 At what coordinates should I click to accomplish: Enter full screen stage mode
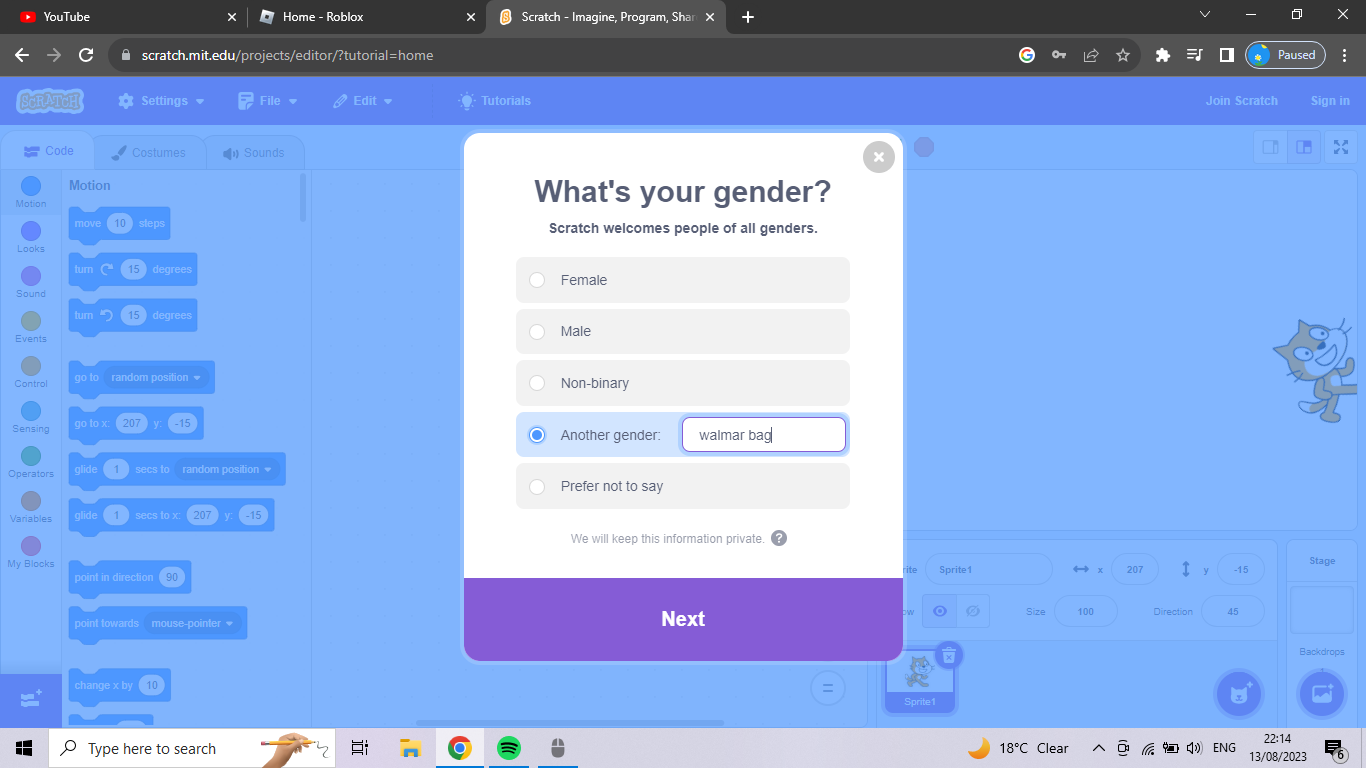(1341, 147)
